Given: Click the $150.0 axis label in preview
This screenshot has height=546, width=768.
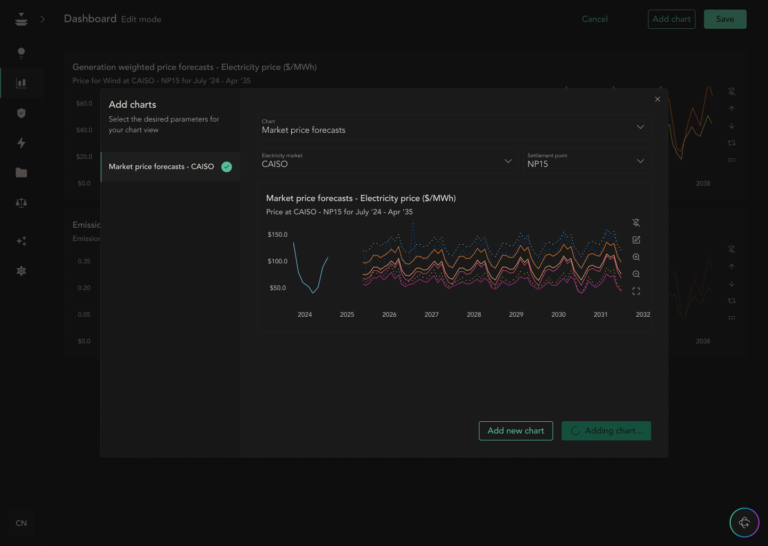Looking at the screenshot, I should point(277,235).
